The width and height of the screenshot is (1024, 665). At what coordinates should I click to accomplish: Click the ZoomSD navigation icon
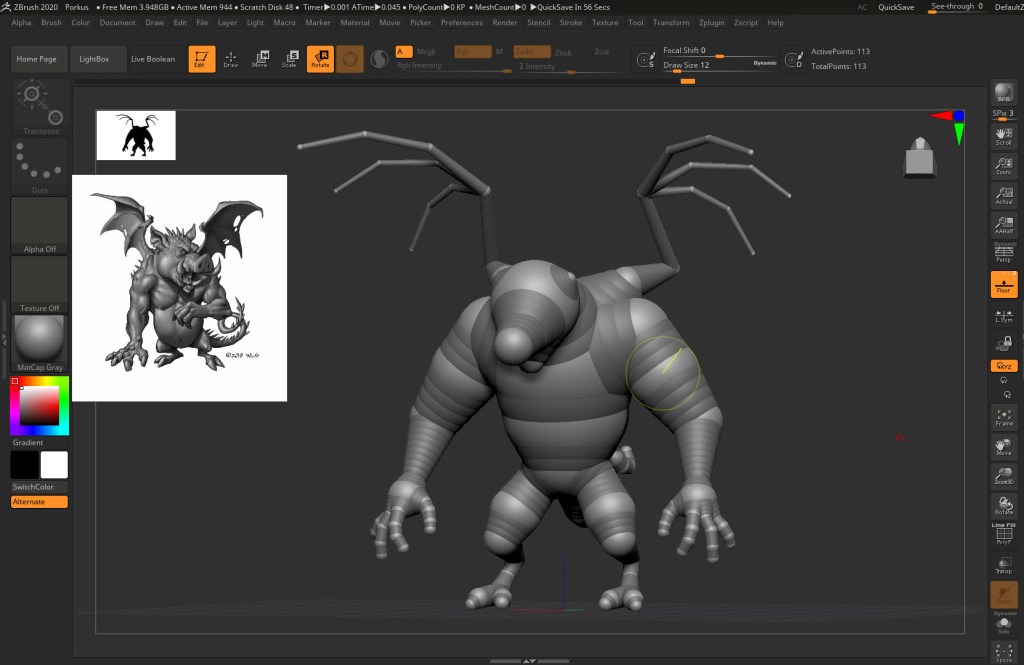pyautogui.click(x=1003, y=476)
